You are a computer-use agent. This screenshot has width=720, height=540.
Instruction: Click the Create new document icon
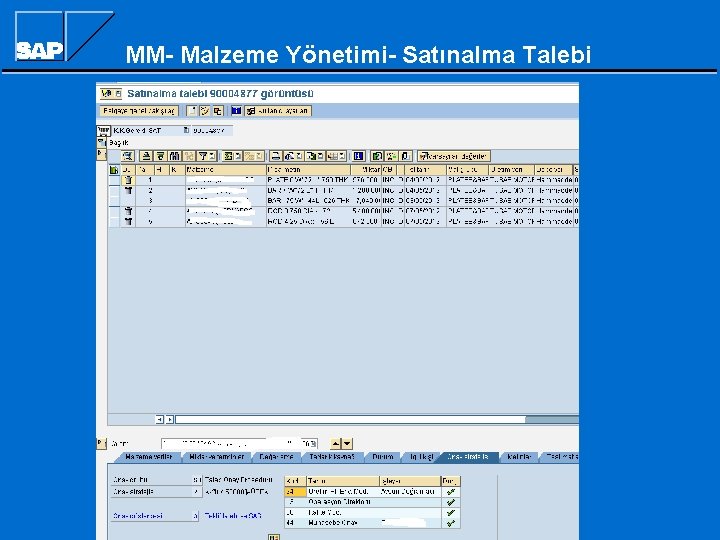coord(192,111)
